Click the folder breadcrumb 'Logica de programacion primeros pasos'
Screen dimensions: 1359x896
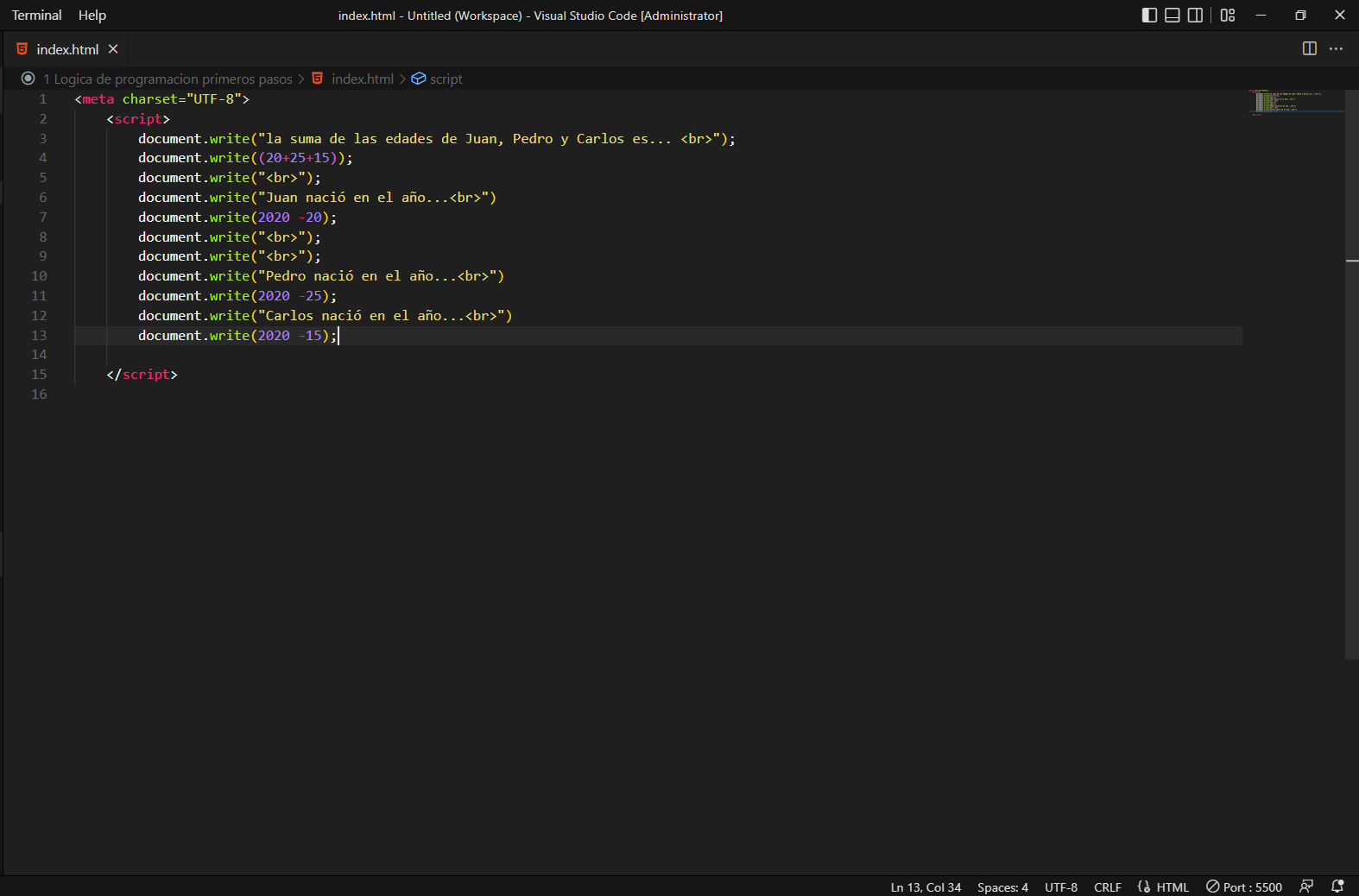point(168,79)
